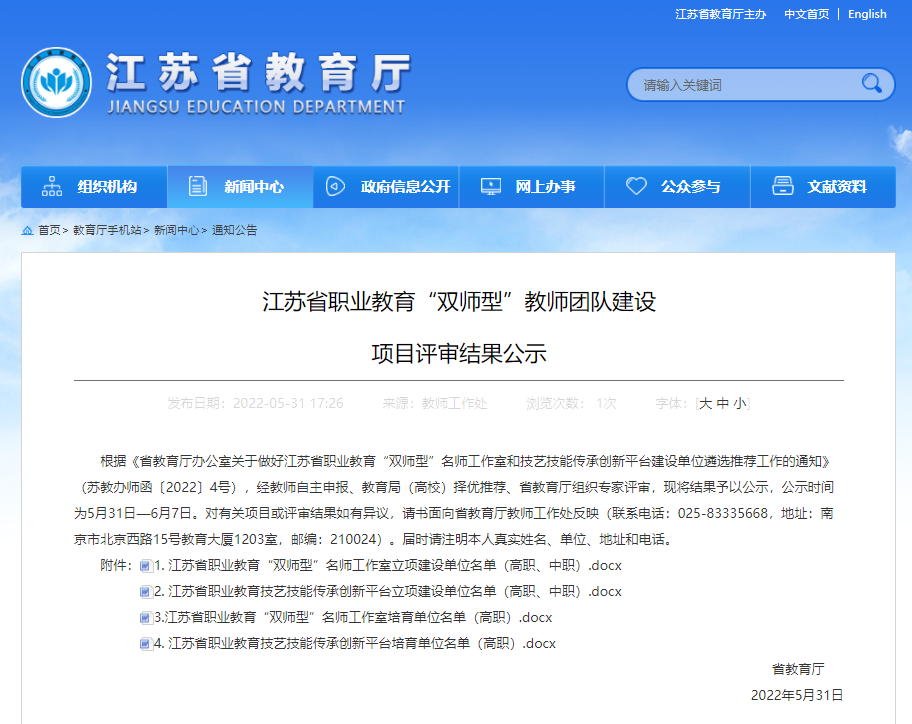This screenshot has height=724, width=912.
Task: Open the 组织机构 menu
Action: (x=94, y=187)
